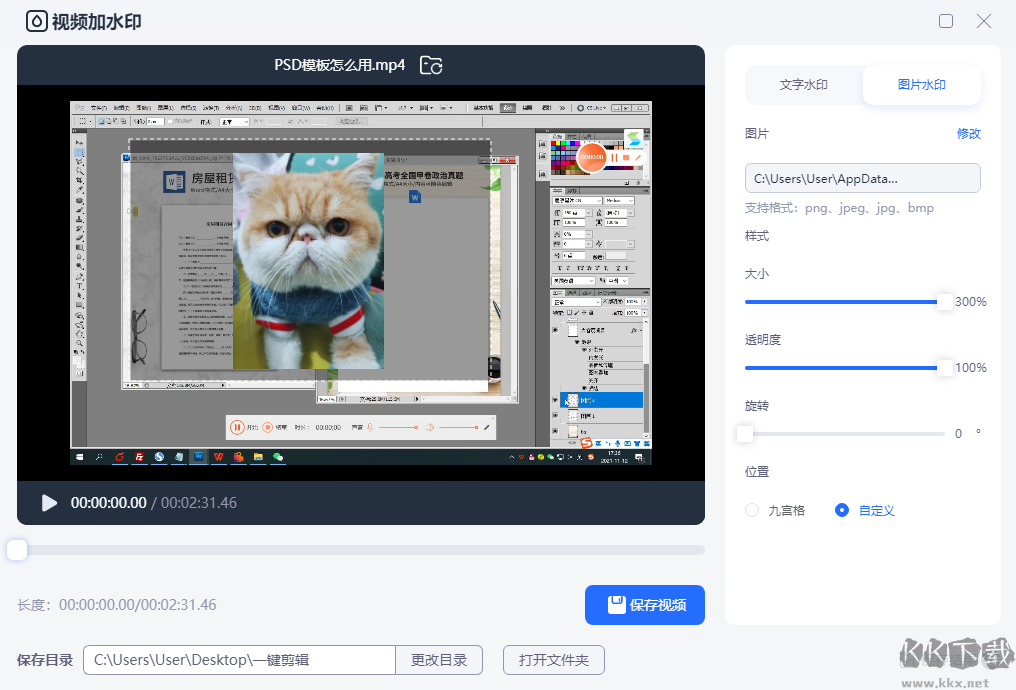Click the 修改 link to change image

point(968,134)
